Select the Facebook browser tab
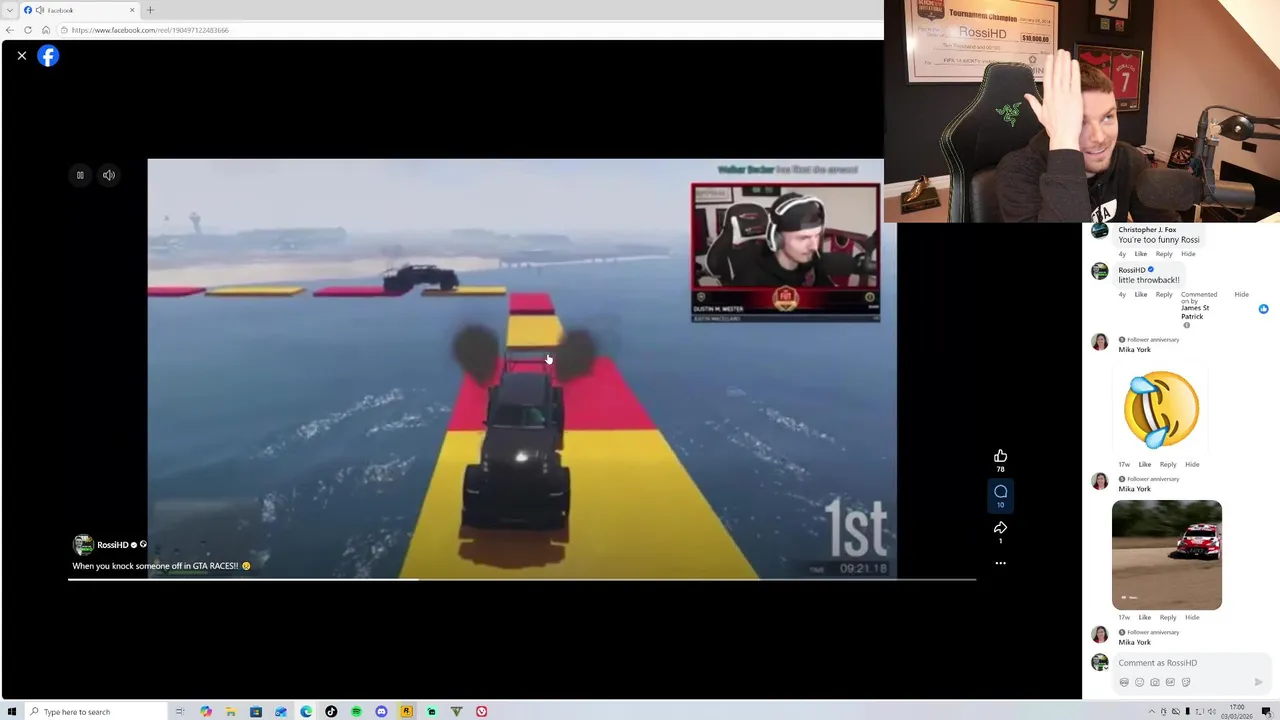Image resolution: width=1280 pixels, height=720 pixels. tap(78, 10)
